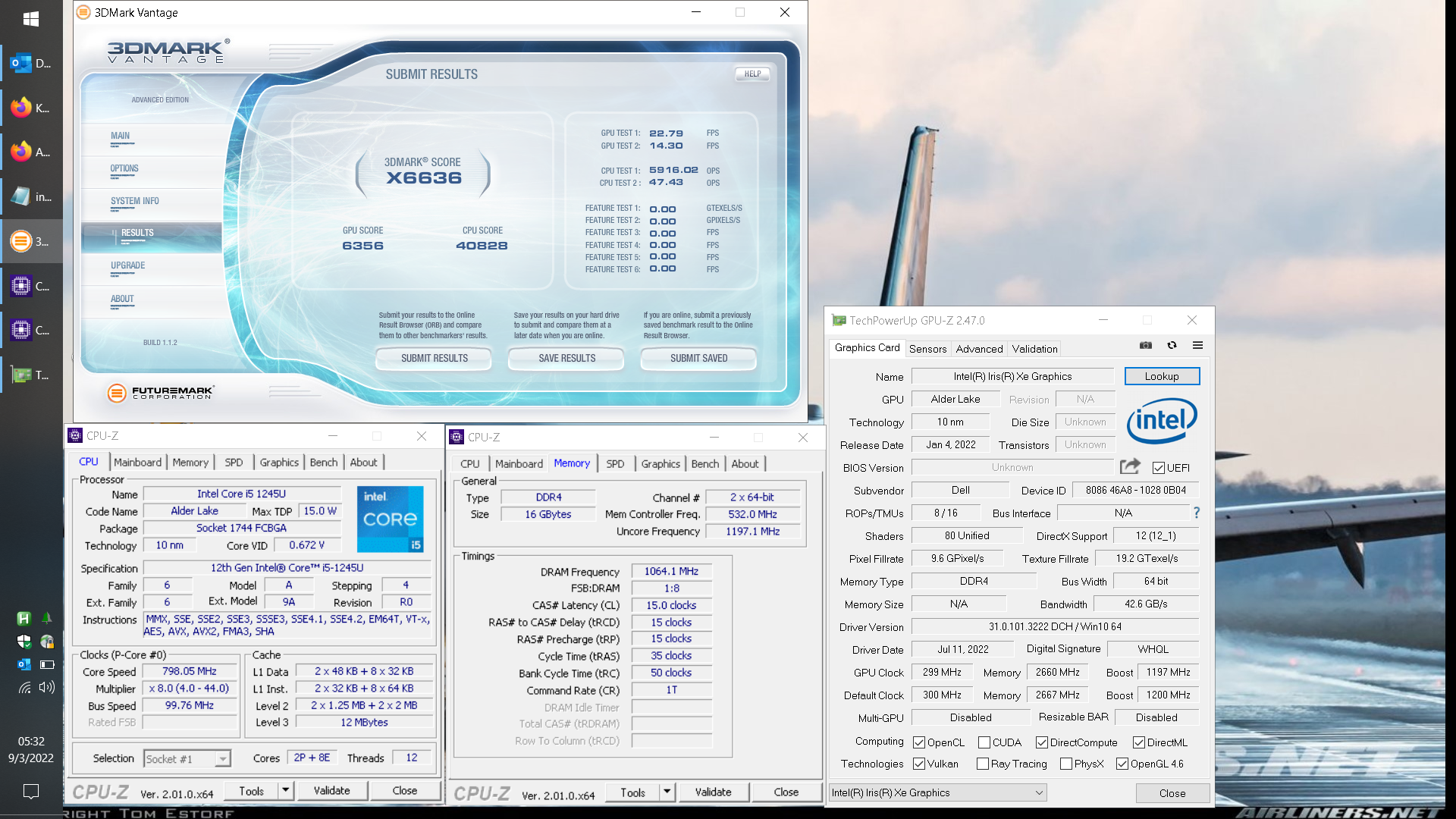Image resolution: width=1456 pixels, height=819 pixels.
Task: Click the Intel Core i5 badge in CPU-Z
Action: pos(391,519)
